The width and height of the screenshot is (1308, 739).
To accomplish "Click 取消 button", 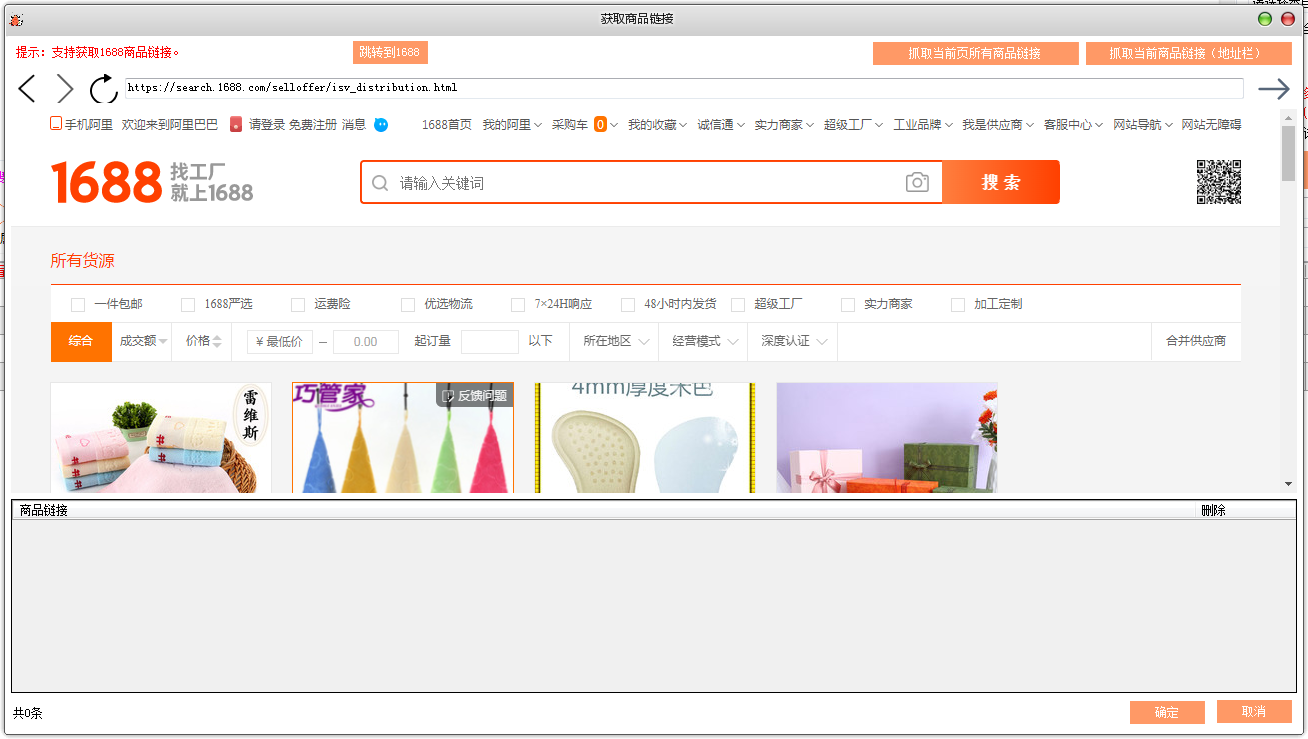I will point(1254,712).
